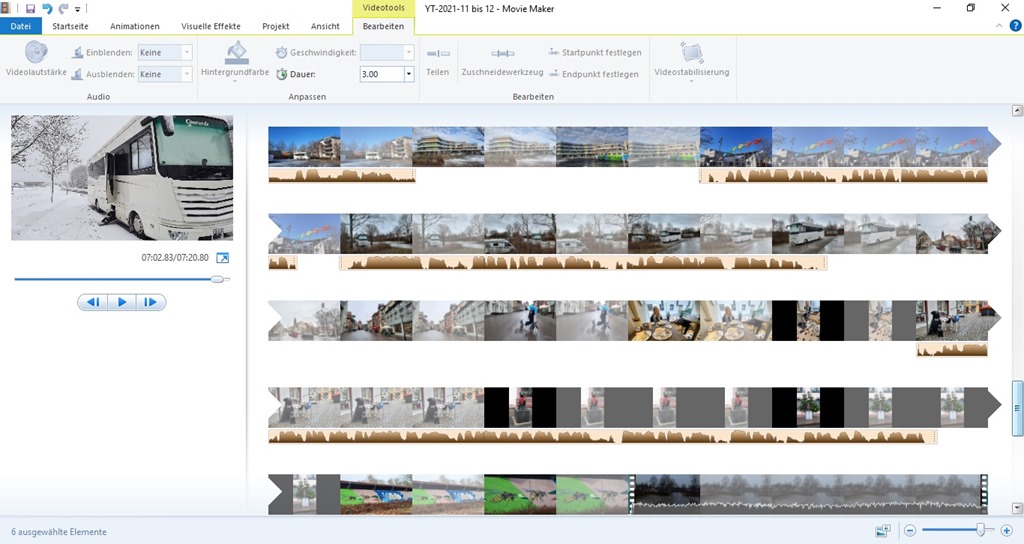
Task: Click the Teilen split tool
Action: [437, 54]
